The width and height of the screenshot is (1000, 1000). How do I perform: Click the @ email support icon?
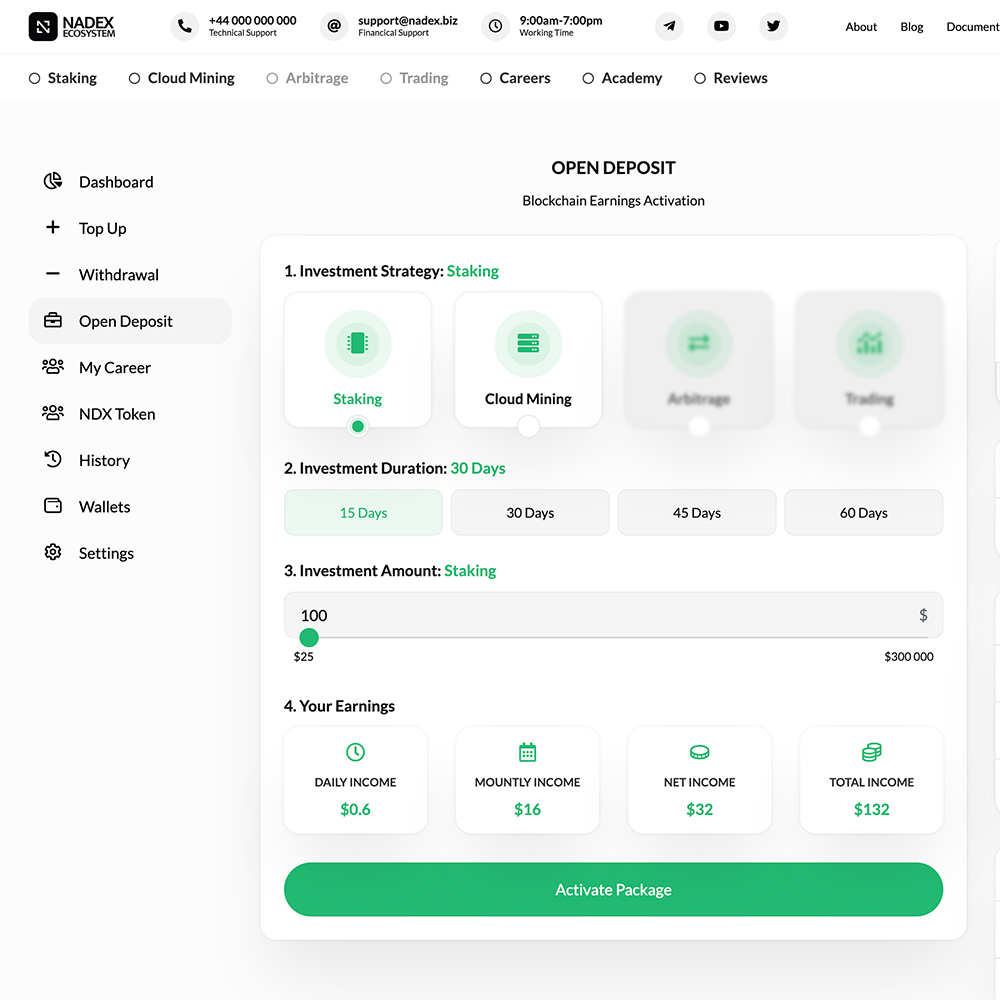pos(334,27)
